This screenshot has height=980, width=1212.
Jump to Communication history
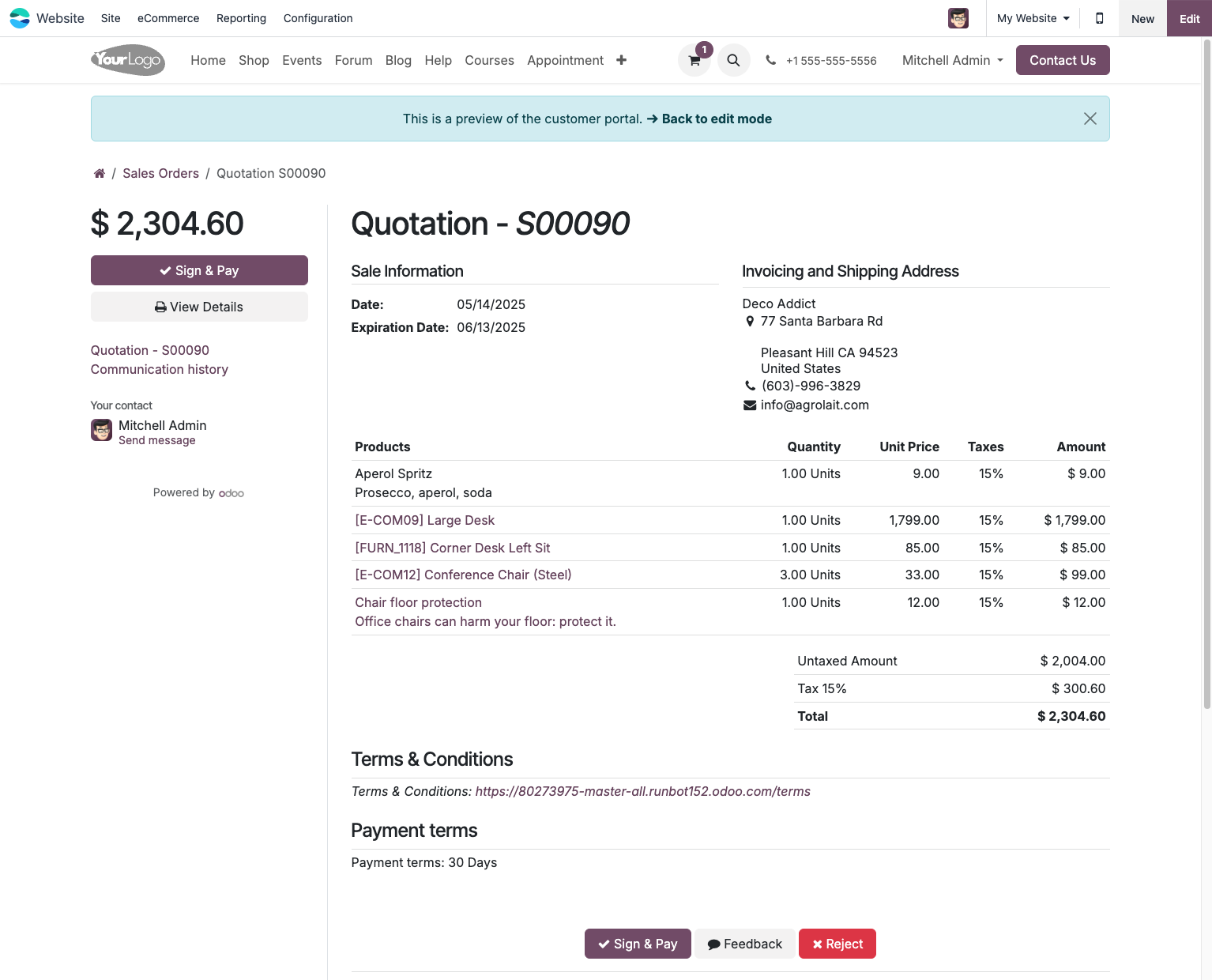tap(160, 369)
